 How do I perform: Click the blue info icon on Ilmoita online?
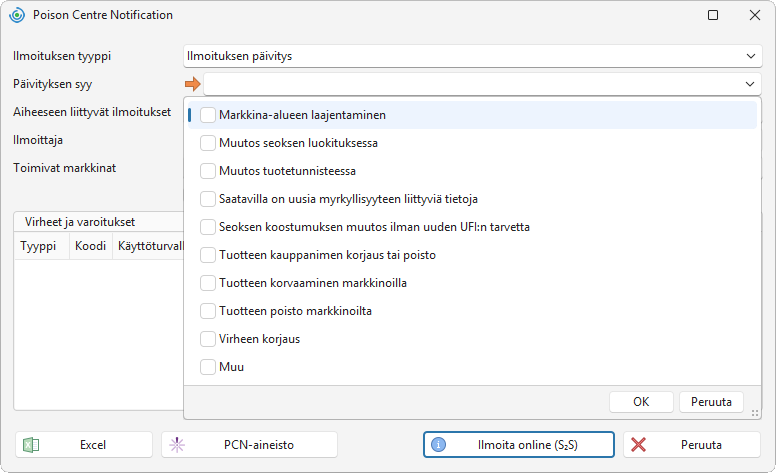click(438, 445)
